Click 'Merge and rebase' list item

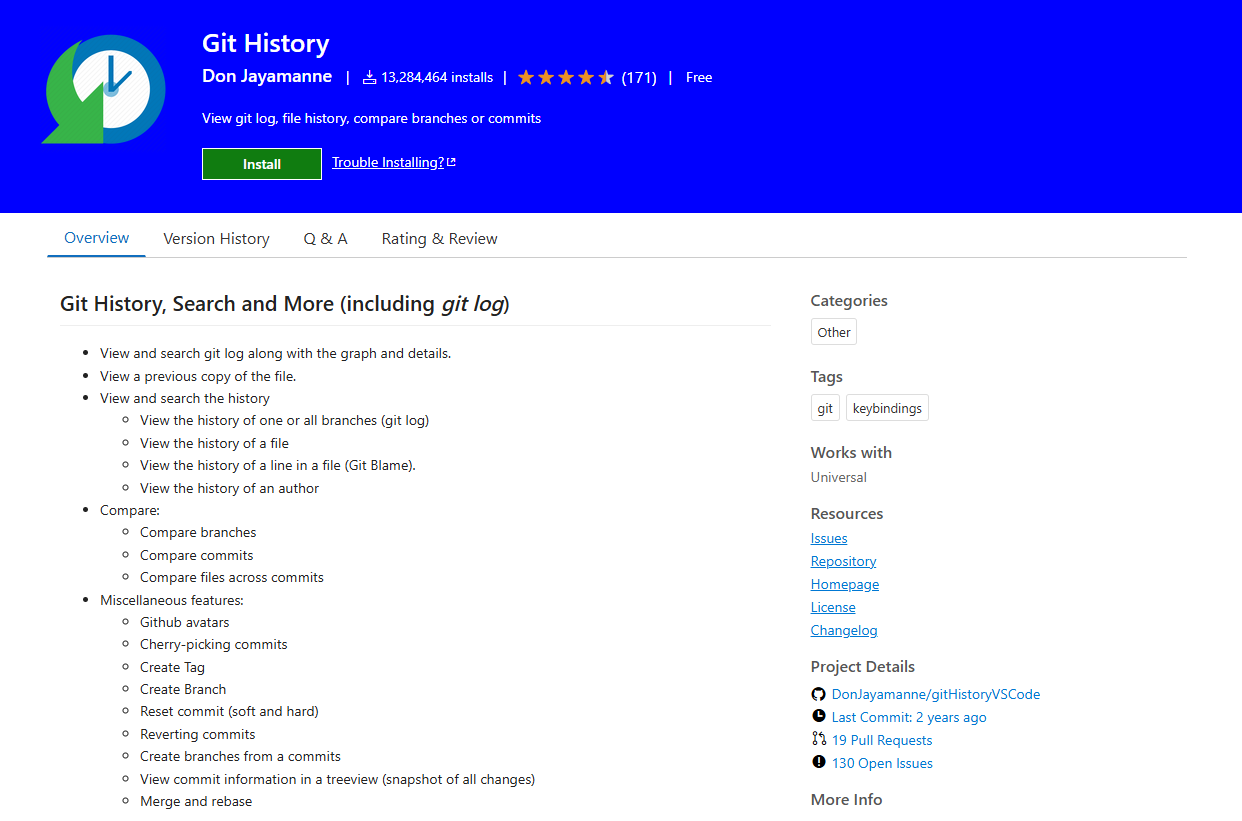tap(196, 801)
